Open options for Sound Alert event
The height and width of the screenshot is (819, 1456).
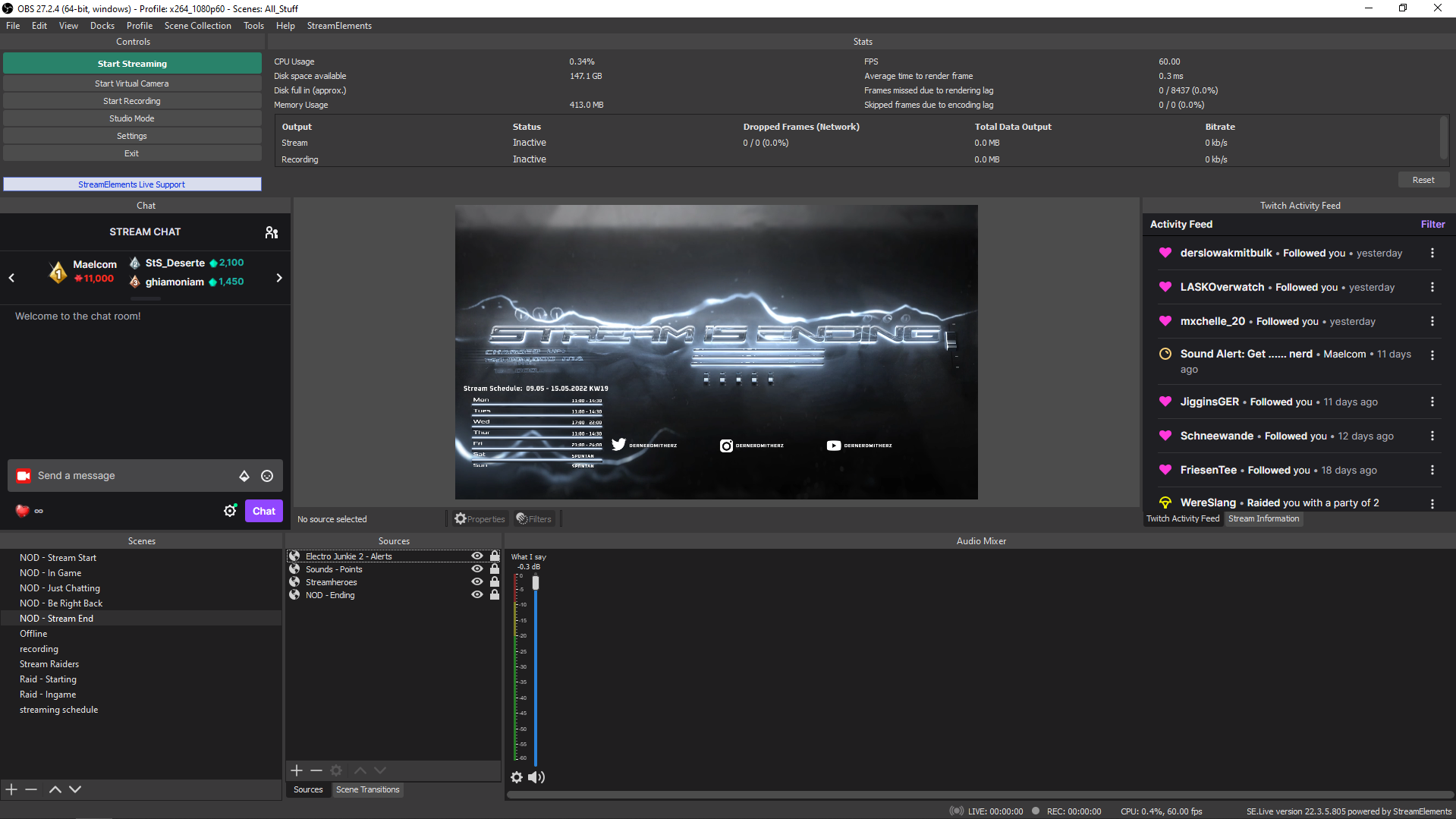click(1432, 355)
